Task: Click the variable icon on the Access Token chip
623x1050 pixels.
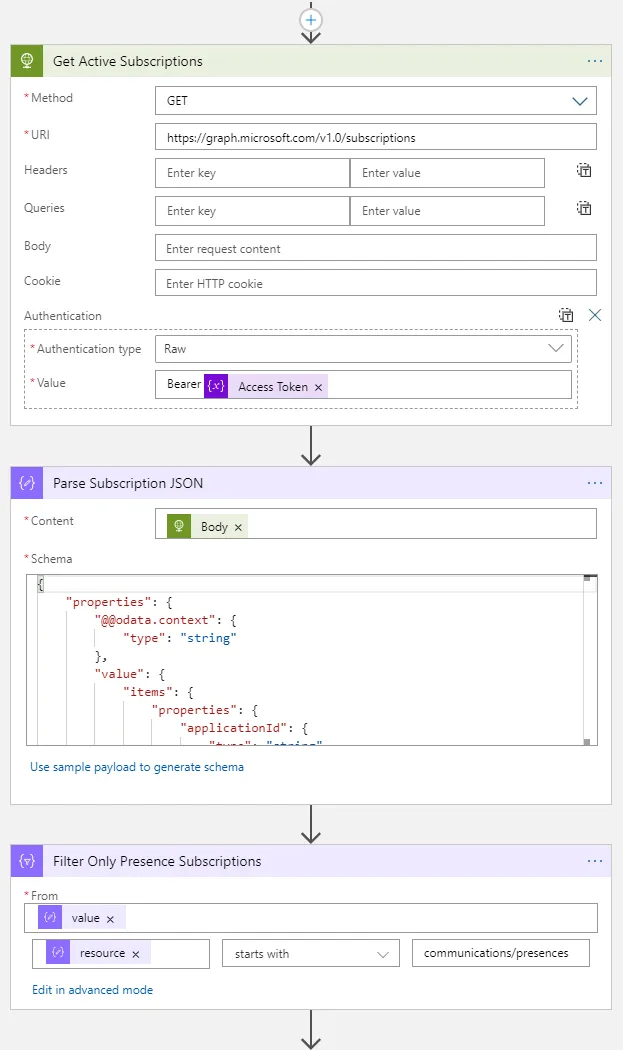Action: 216,386
